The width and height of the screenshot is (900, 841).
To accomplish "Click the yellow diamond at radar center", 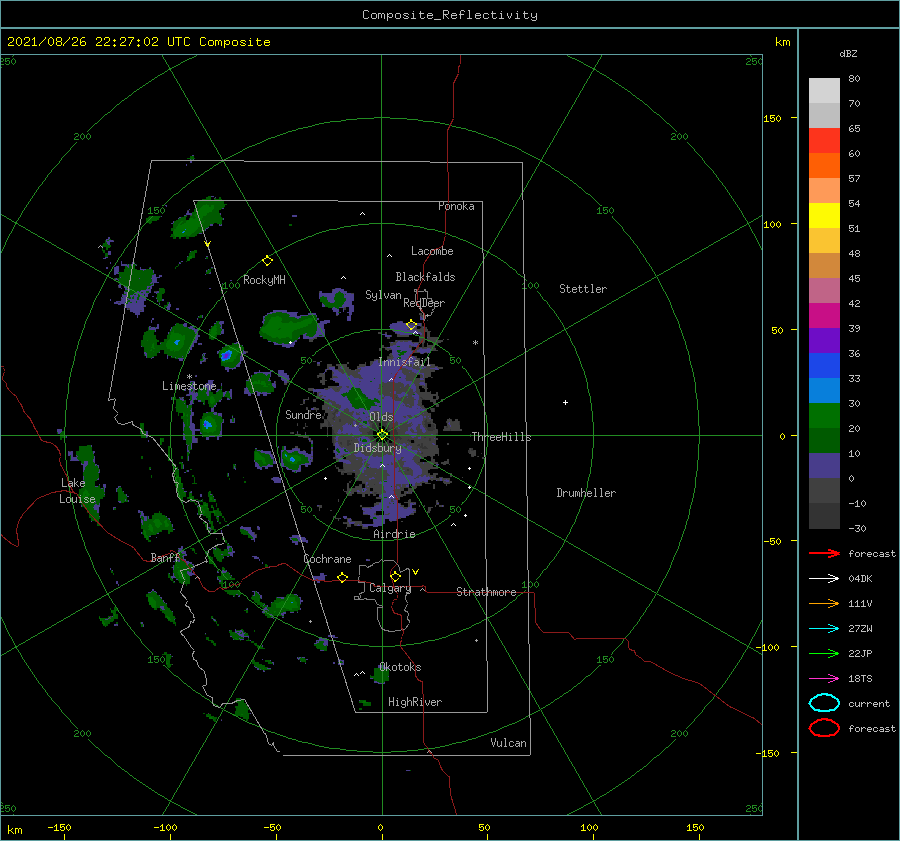I will click(382, 435).
